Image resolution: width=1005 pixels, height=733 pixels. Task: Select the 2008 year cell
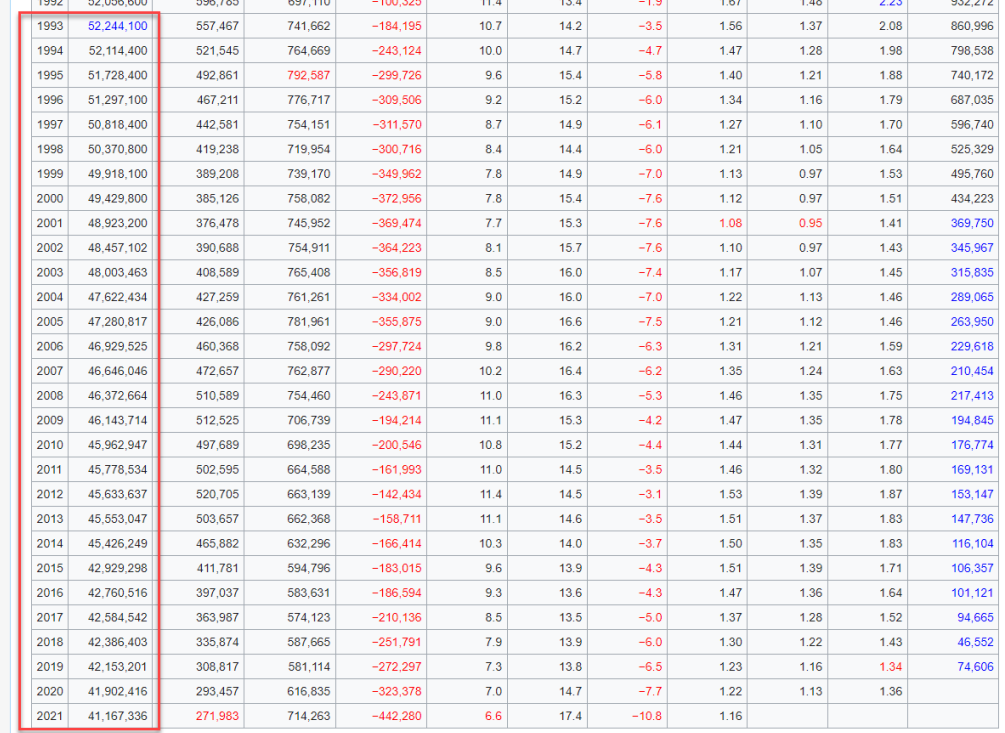coord(50,396)
